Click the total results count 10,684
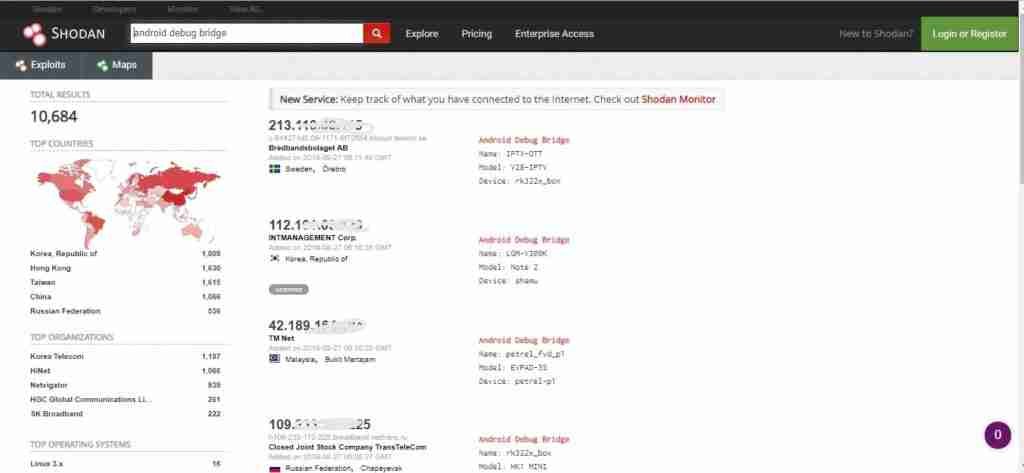Image resolution: width=1024 pixels, height=473 pixels. point(54,117)
